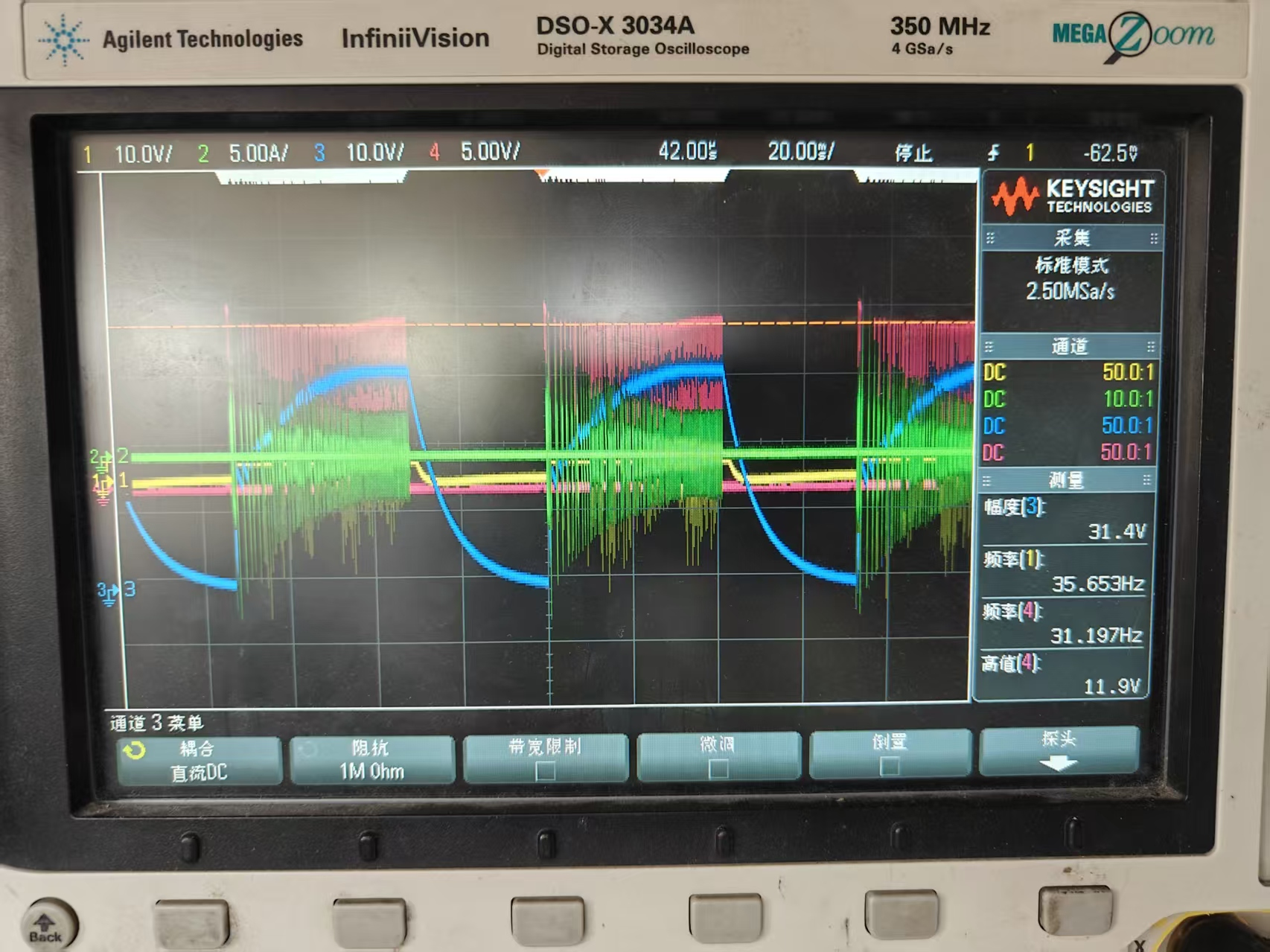
Task: Click the orange dashed trigger level line
Action: coord(541,325)
